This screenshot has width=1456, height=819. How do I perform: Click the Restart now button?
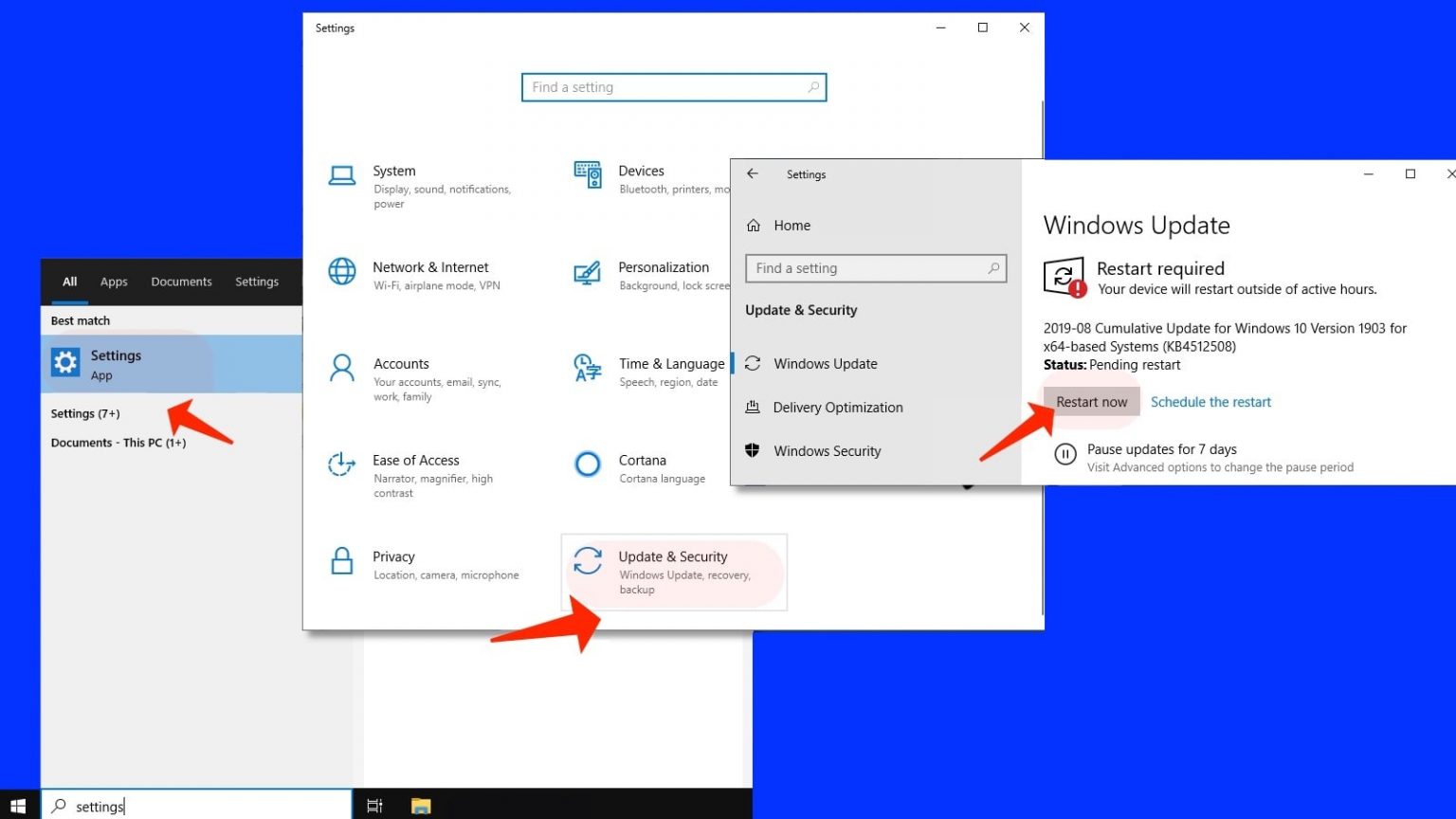coord(1091,402)
